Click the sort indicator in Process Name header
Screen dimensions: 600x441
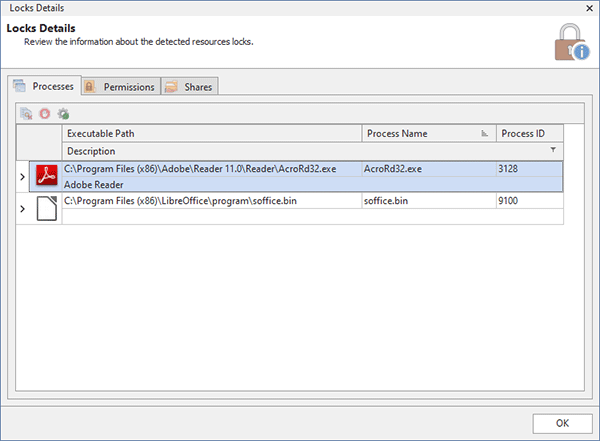click(x=485, y=133)
